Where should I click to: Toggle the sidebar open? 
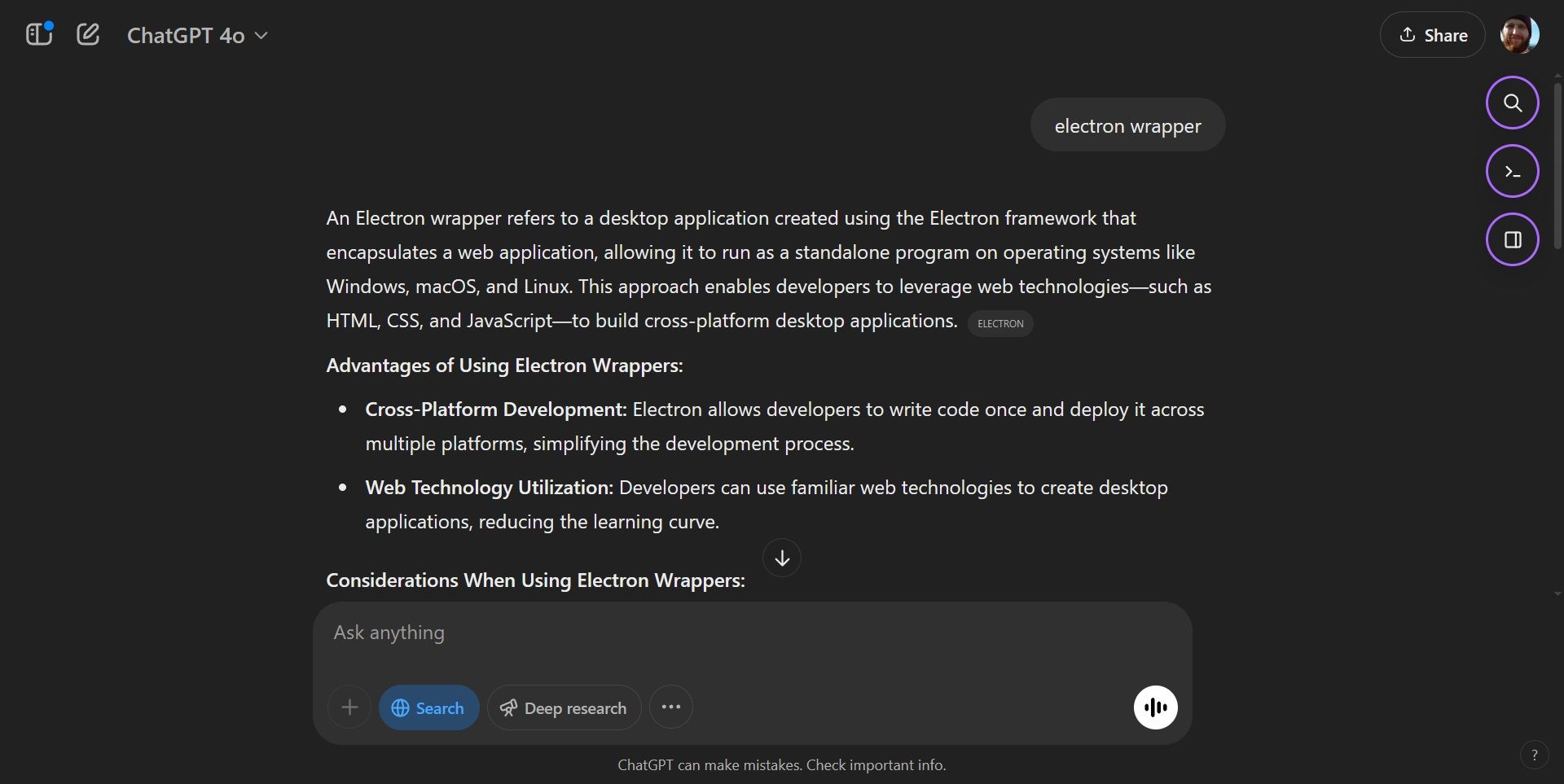coord(37,34)
